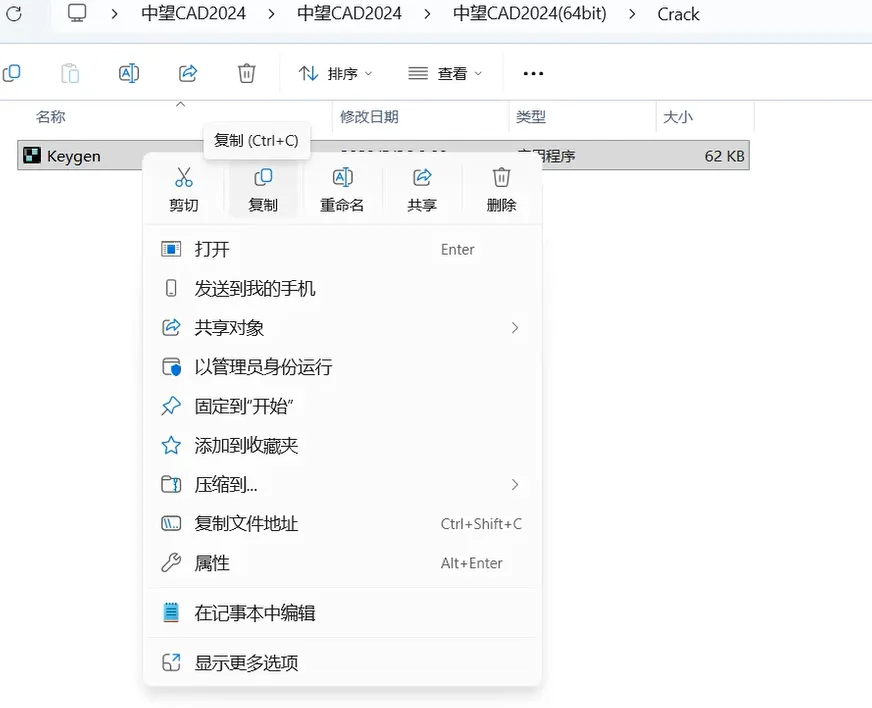872x708 pixels.
Task: Sort by 名称 column header
Action: pyautogui.click(x=51, y=117)
